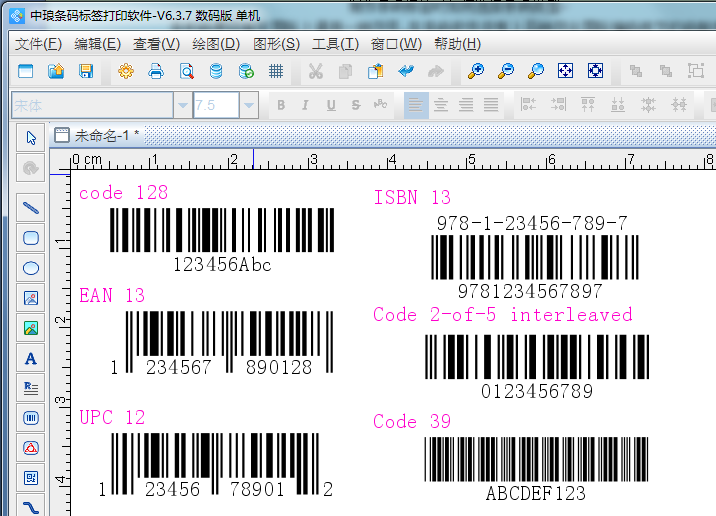Select the code 128 barcode on canvas
The width and height of the screenshot is (716, 516).
(221, 230)
